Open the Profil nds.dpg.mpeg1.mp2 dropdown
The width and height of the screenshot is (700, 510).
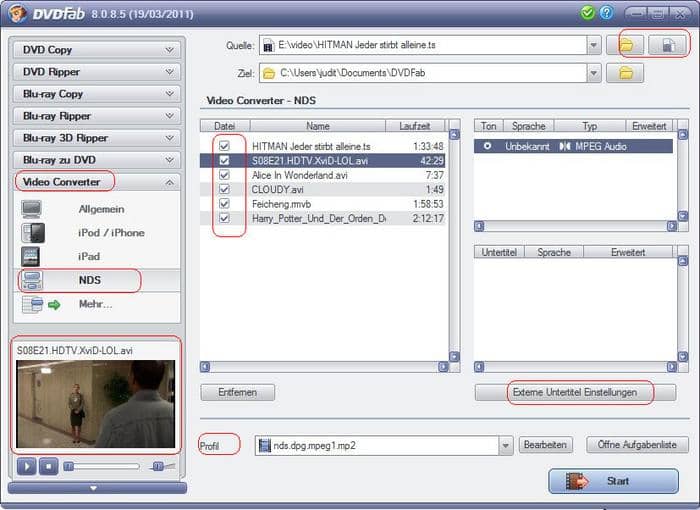tap(506, 446)
